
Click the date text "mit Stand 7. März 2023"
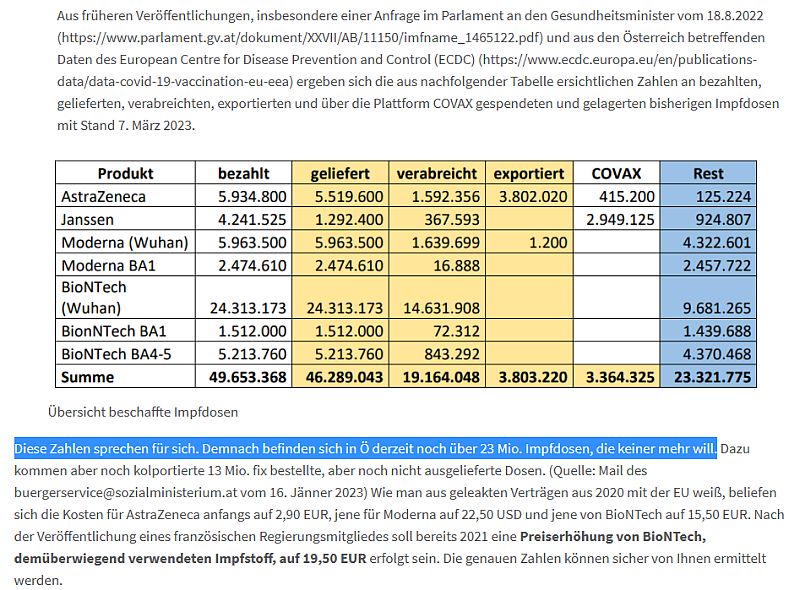click(x=125, y=126)
